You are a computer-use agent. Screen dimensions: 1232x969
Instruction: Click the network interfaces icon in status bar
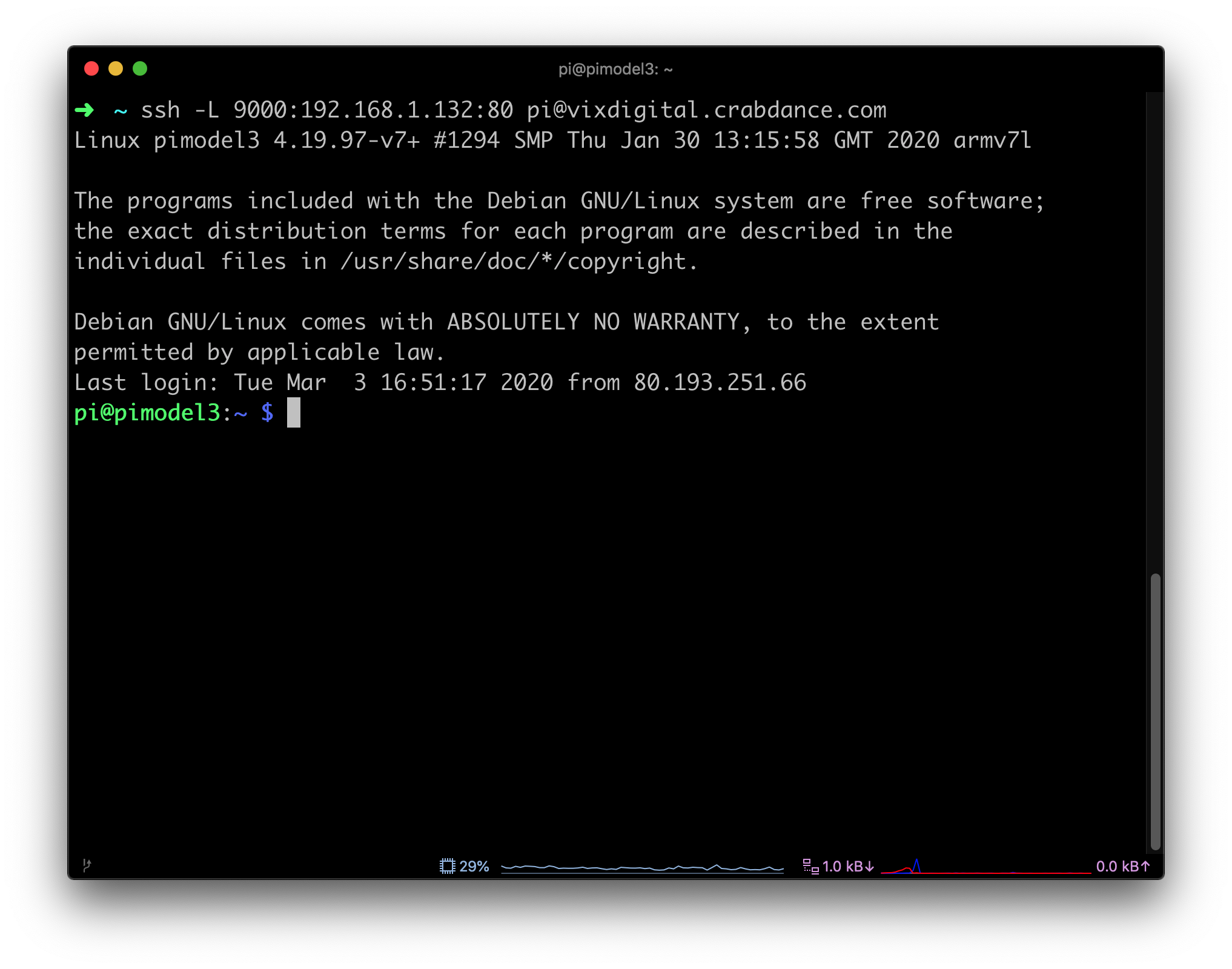click(810, 866)
